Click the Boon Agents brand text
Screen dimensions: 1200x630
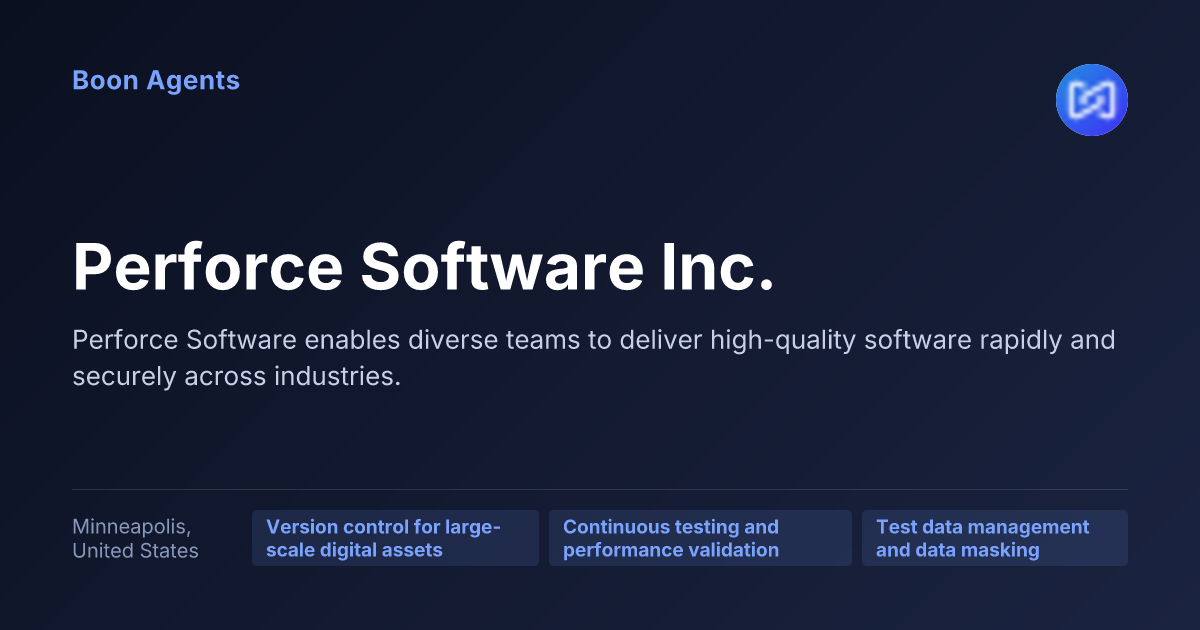tap(156, 81)
